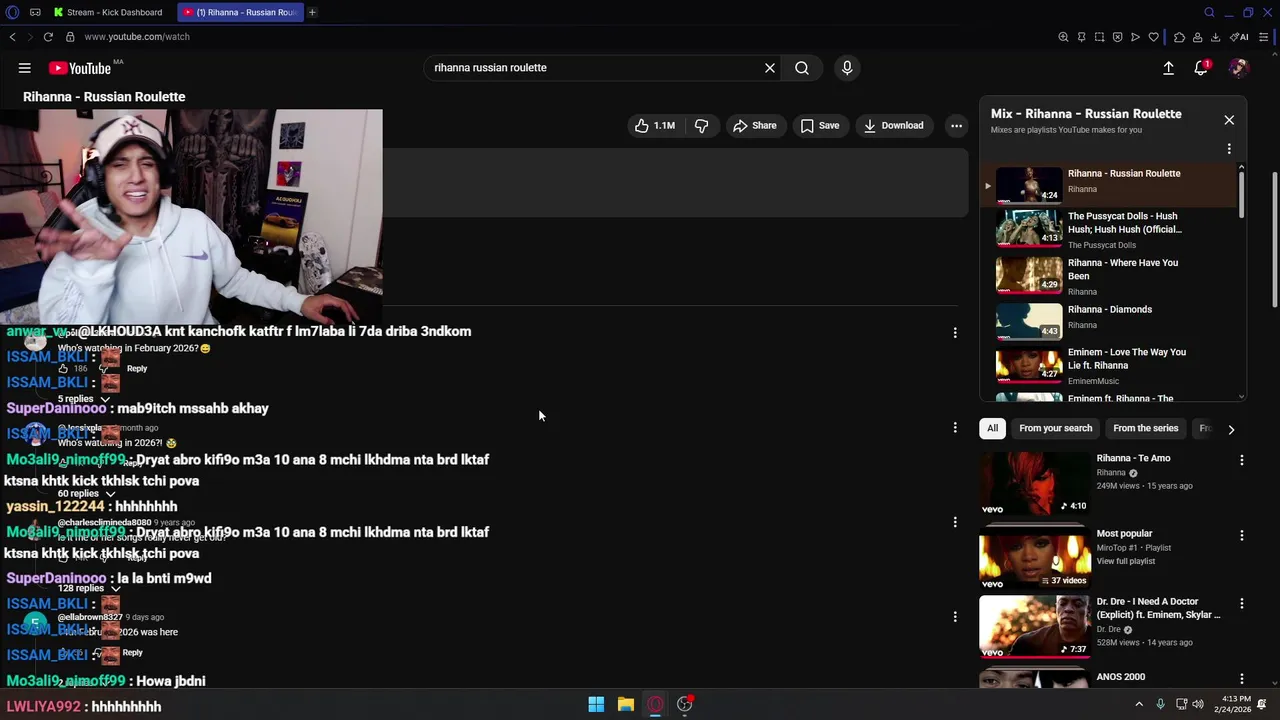Play Eminem - Love The Way You Lie
The image size is (1280, 720).
(1110, 366)
